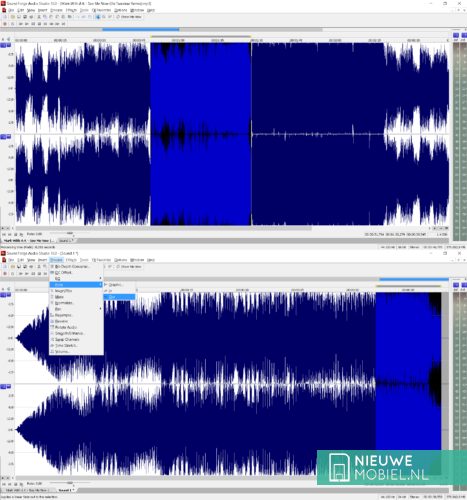Select Normalize in Process menu
The width and height of the screenshot is (467, 500).
pos(76,303)
